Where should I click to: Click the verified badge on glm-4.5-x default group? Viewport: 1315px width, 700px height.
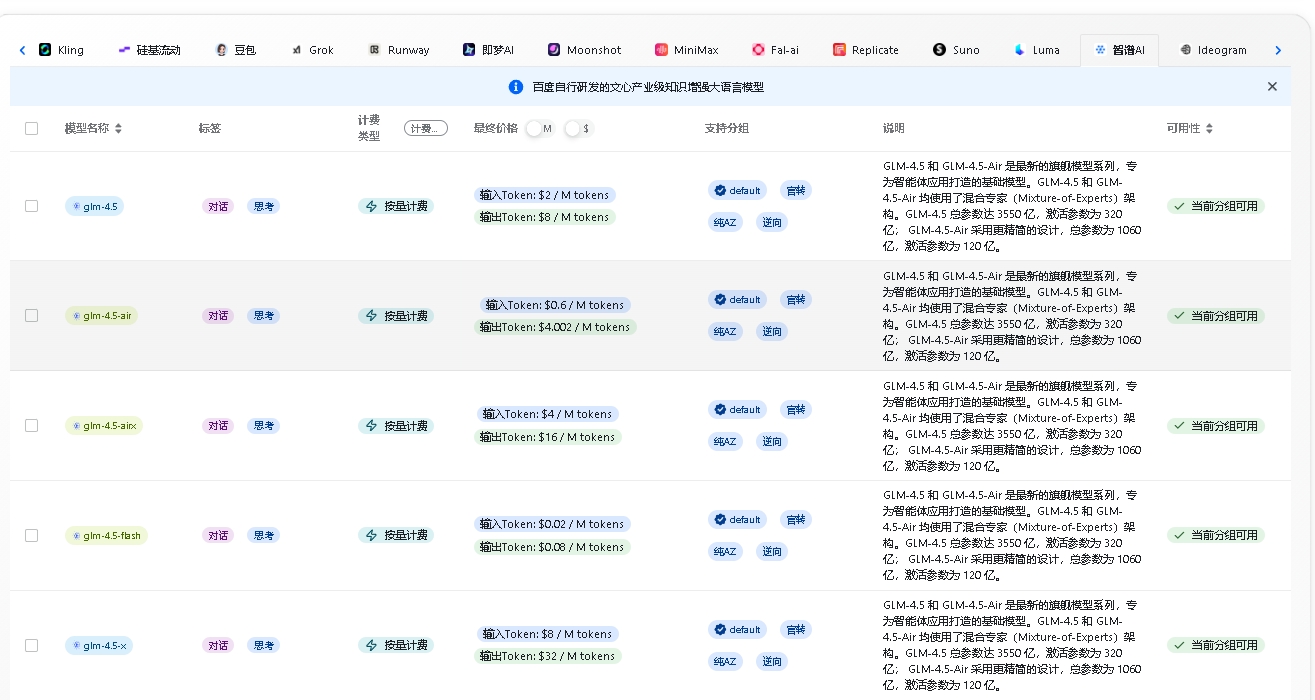719,630
